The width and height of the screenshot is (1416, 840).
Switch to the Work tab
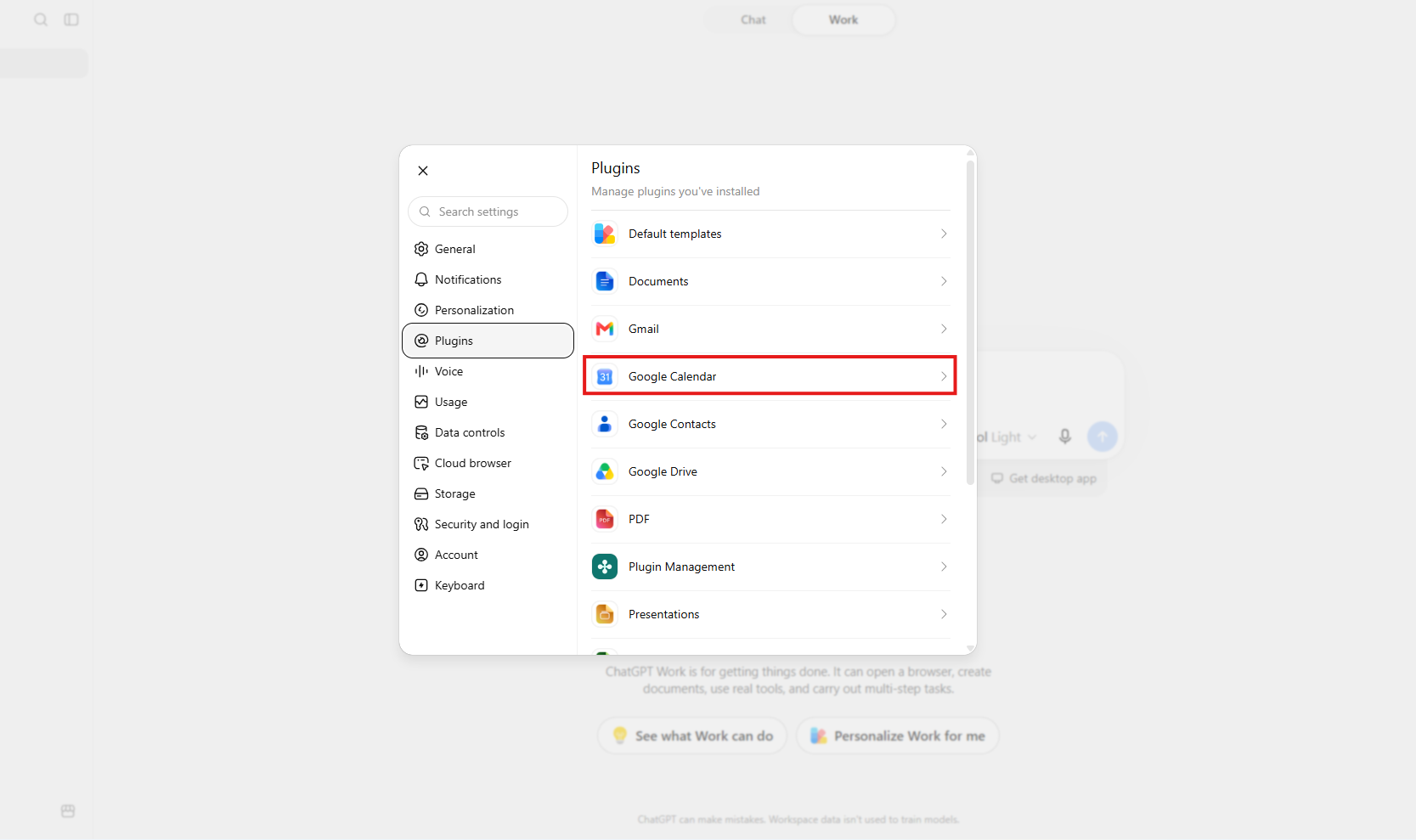tap(843, 20)
